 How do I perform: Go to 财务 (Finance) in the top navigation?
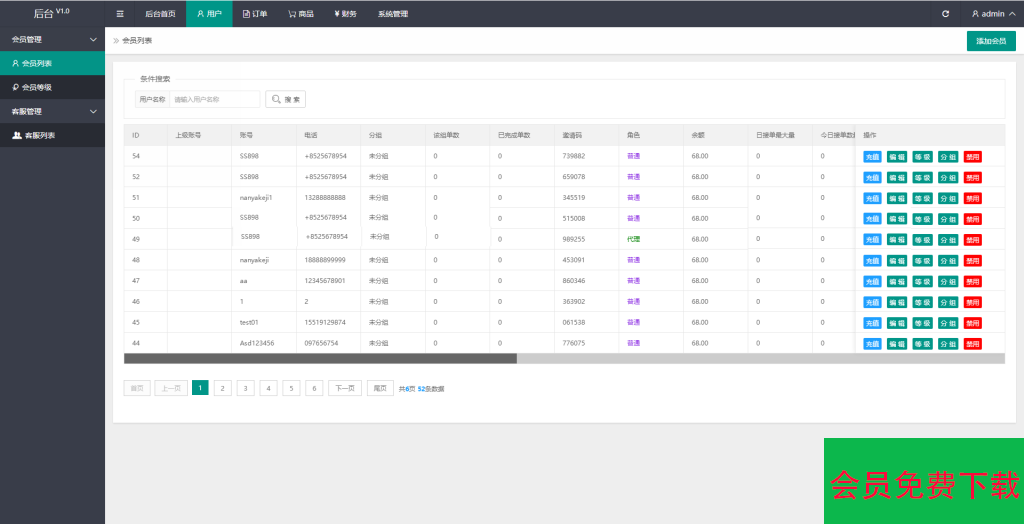click(x=345, y=14)
